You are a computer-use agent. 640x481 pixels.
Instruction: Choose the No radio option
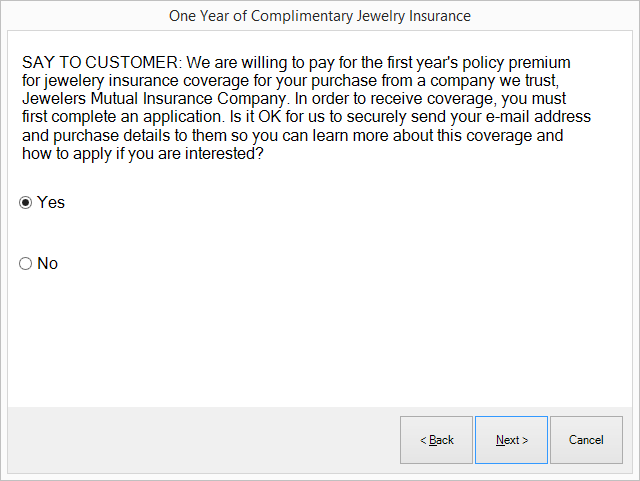tap(26, 264)
